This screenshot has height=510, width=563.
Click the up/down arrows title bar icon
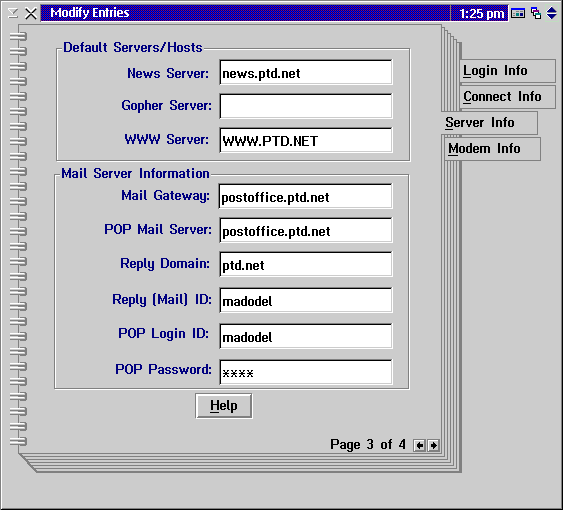(552, 13)
